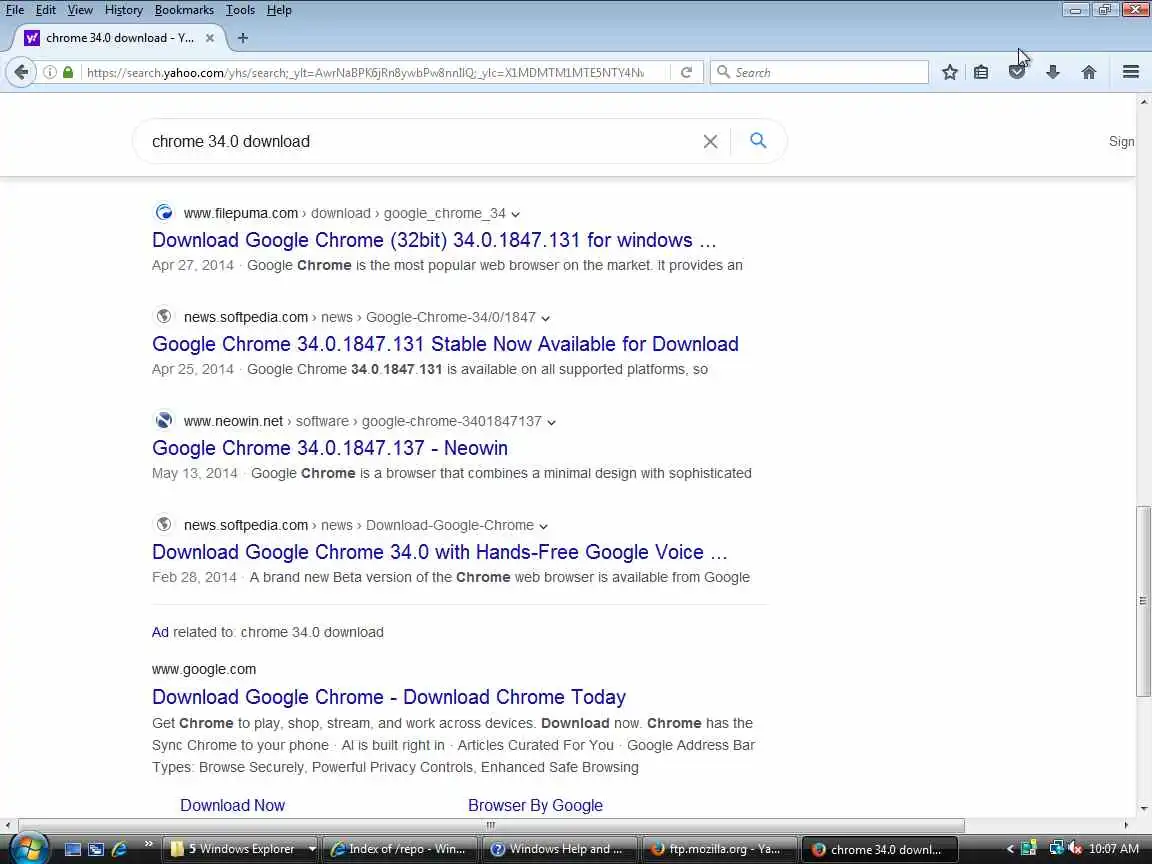Click the vertical scrollbar thumb
Viewport: 1152px width, 864px height.
1143,601
